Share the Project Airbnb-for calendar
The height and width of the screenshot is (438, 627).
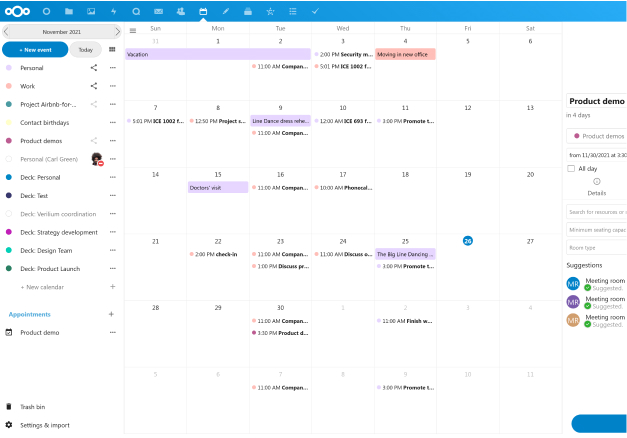[x=94, y=104]
